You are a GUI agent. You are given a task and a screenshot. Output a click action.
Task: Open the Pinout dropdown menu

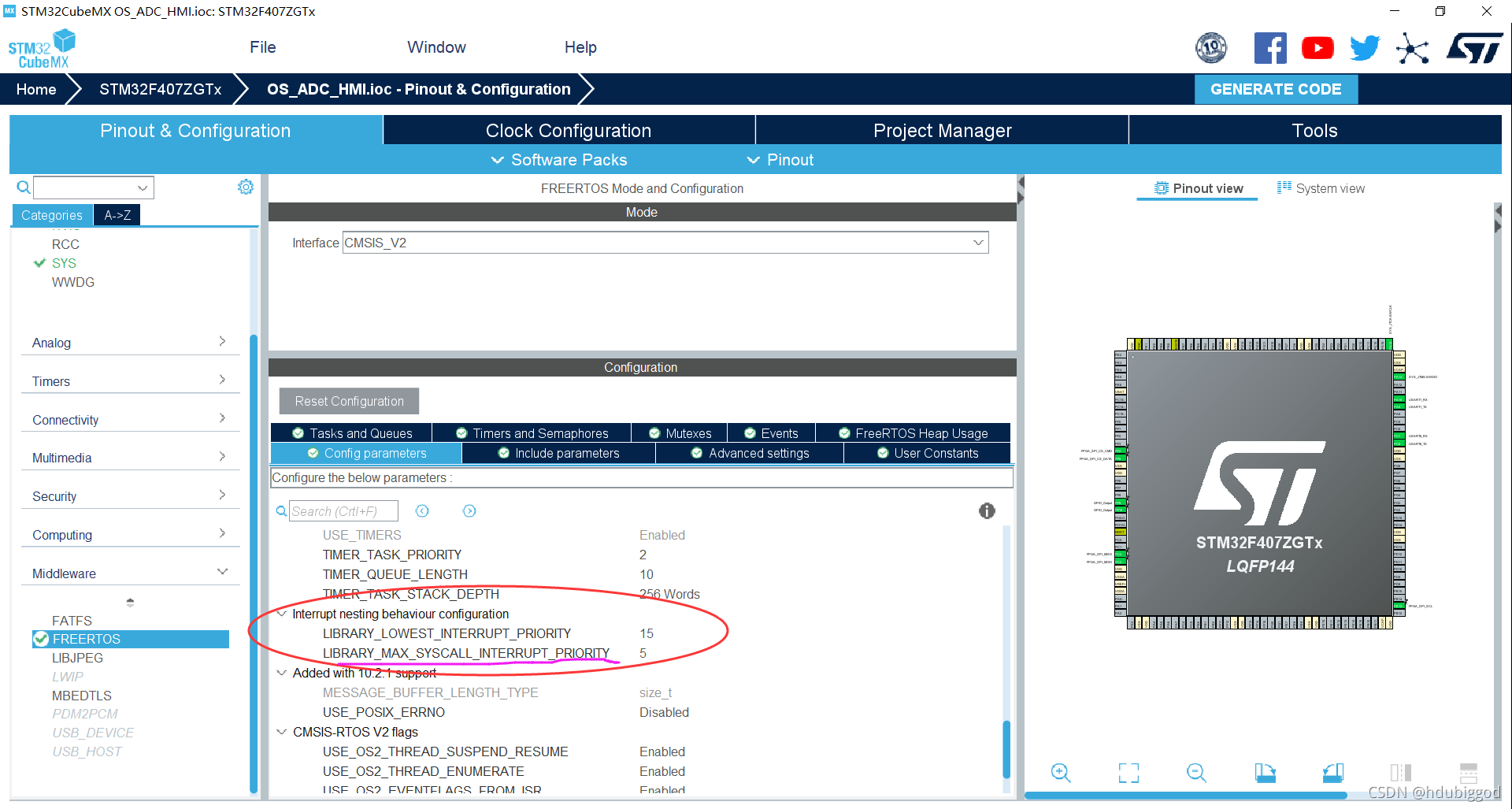[x=780, y=160]
